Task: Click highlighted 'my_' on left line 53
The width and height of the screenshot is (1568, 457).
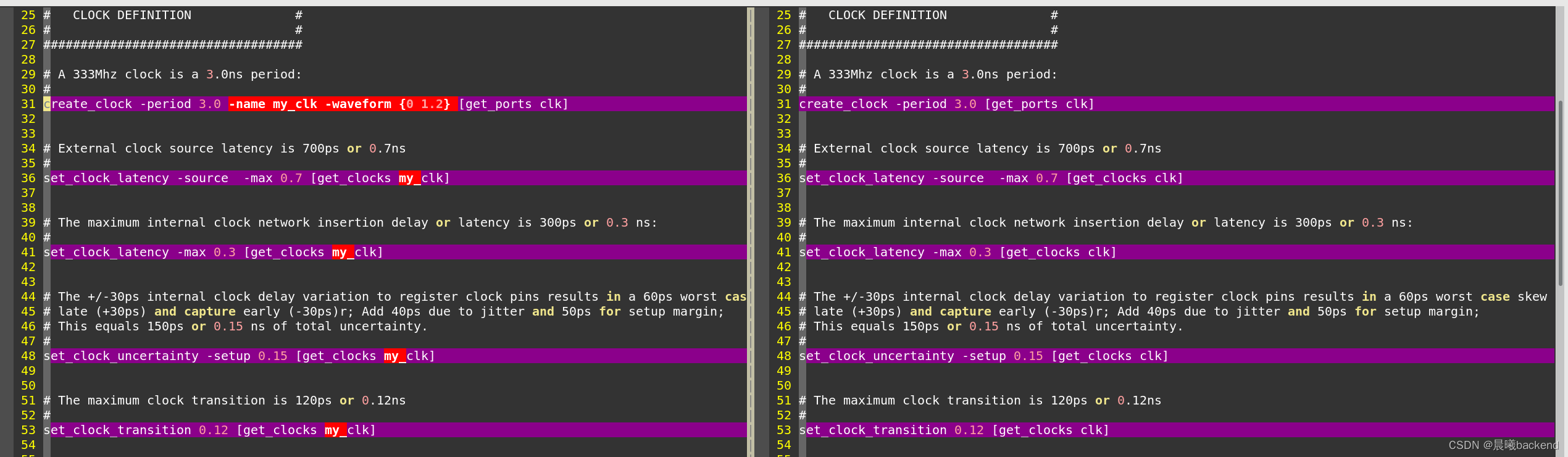Action: (x=335, y=430)
